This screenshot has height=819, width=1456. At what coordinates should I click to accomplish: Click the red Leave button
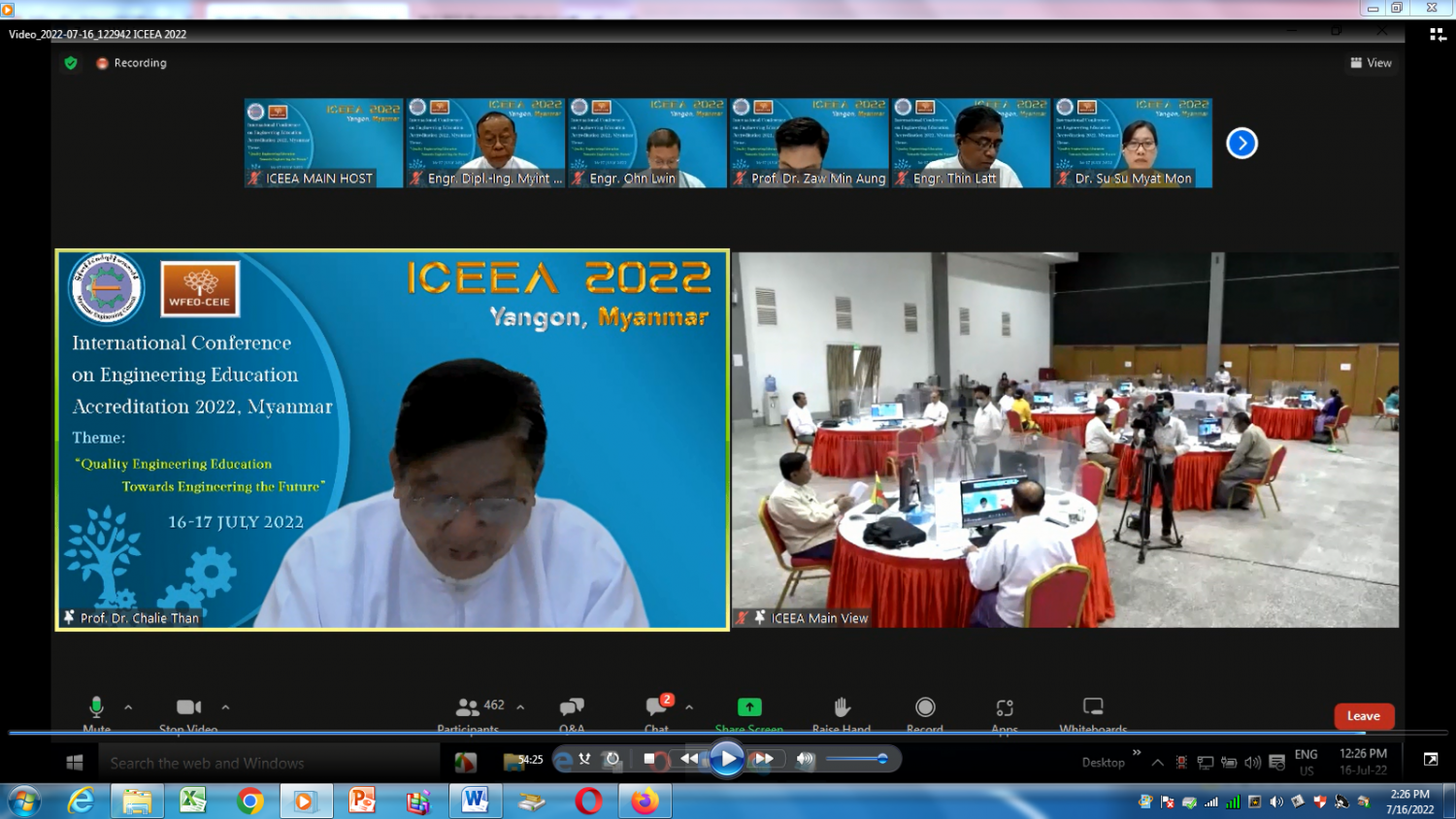pos(1364,716)
